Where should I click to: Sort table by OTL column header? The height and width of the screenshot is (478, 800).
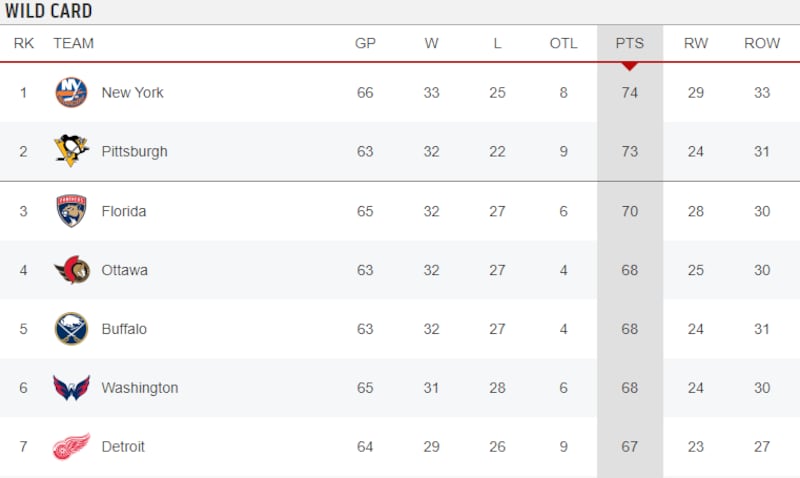pos(563,43)
